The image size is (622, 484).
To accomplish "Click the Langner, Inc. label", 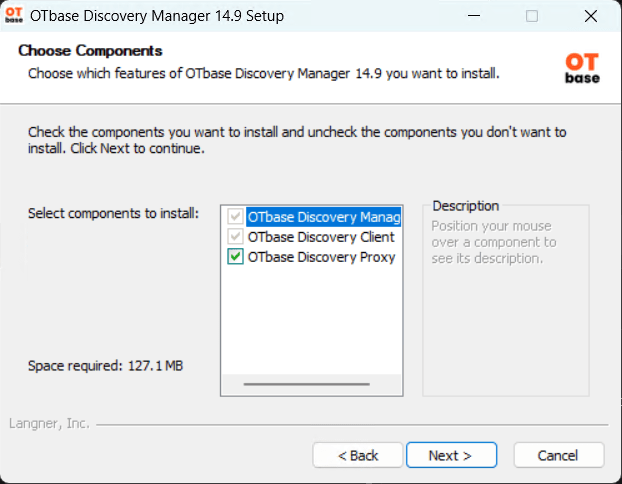I will (49, 424).
